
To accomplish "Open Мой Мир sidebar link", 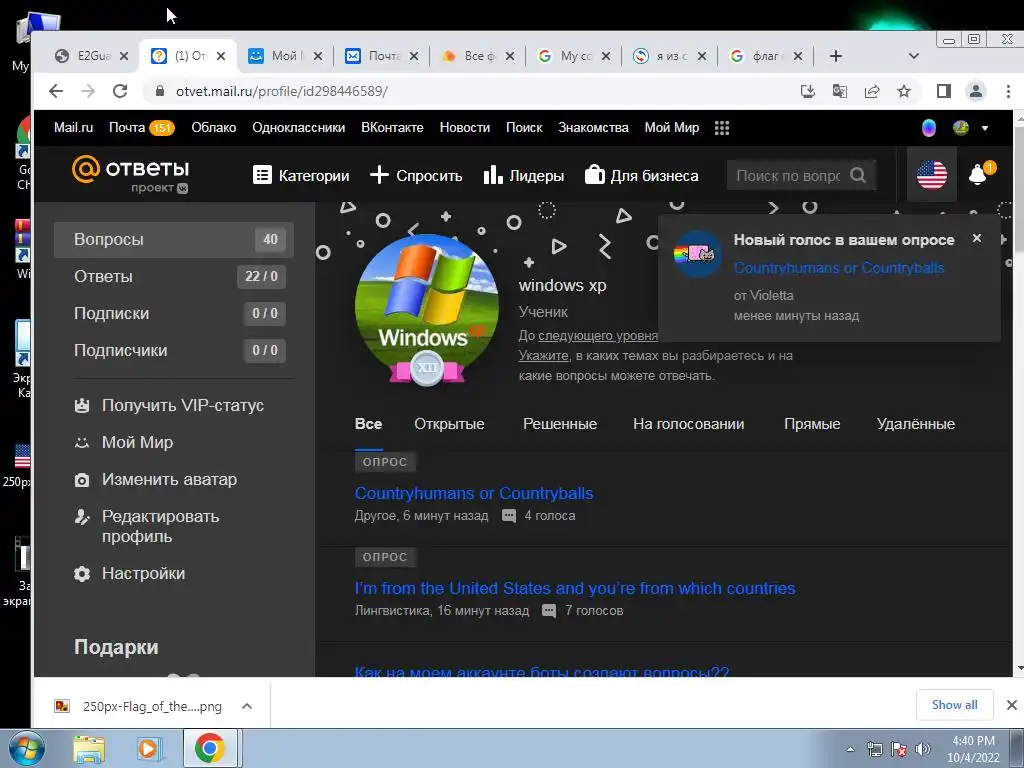I will point(123,443).
